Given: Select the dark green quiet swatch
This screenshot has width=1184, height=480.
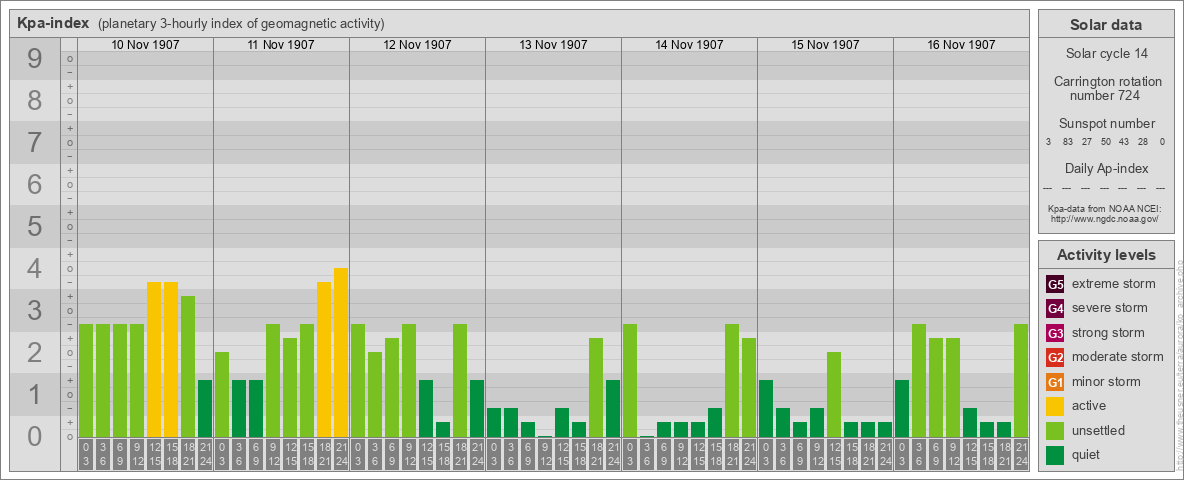Looking at the screenshot, I should tap(1055, 454).
